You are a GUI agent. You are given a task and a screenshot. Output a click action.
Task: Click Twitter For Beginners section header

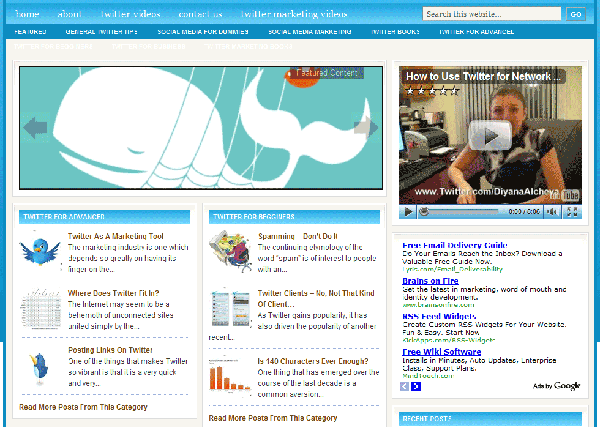point(294,217)
